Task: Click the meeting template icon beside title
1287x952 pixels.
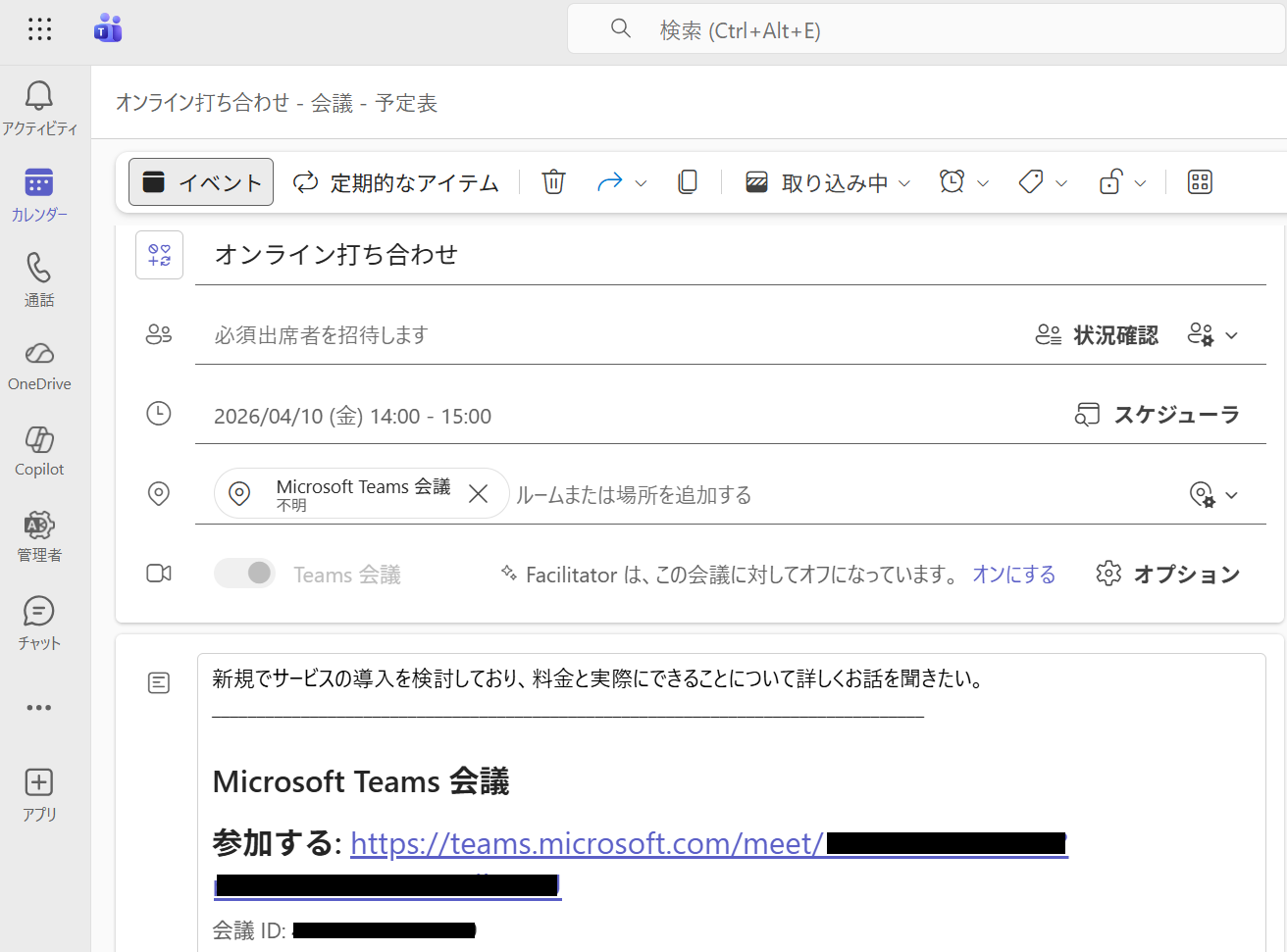Action: tap(159, 255)
